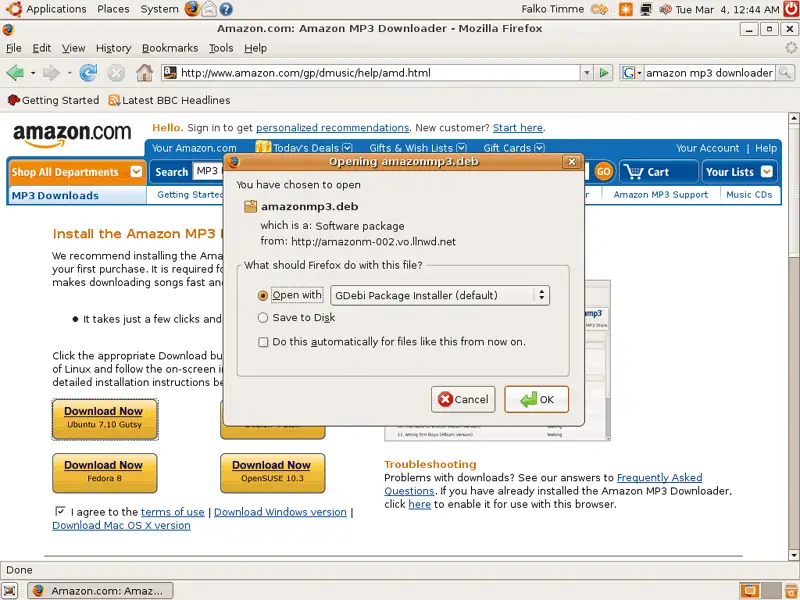
Task: Open the Back button history dropdown arrow
Action: [x=33, y=73]
